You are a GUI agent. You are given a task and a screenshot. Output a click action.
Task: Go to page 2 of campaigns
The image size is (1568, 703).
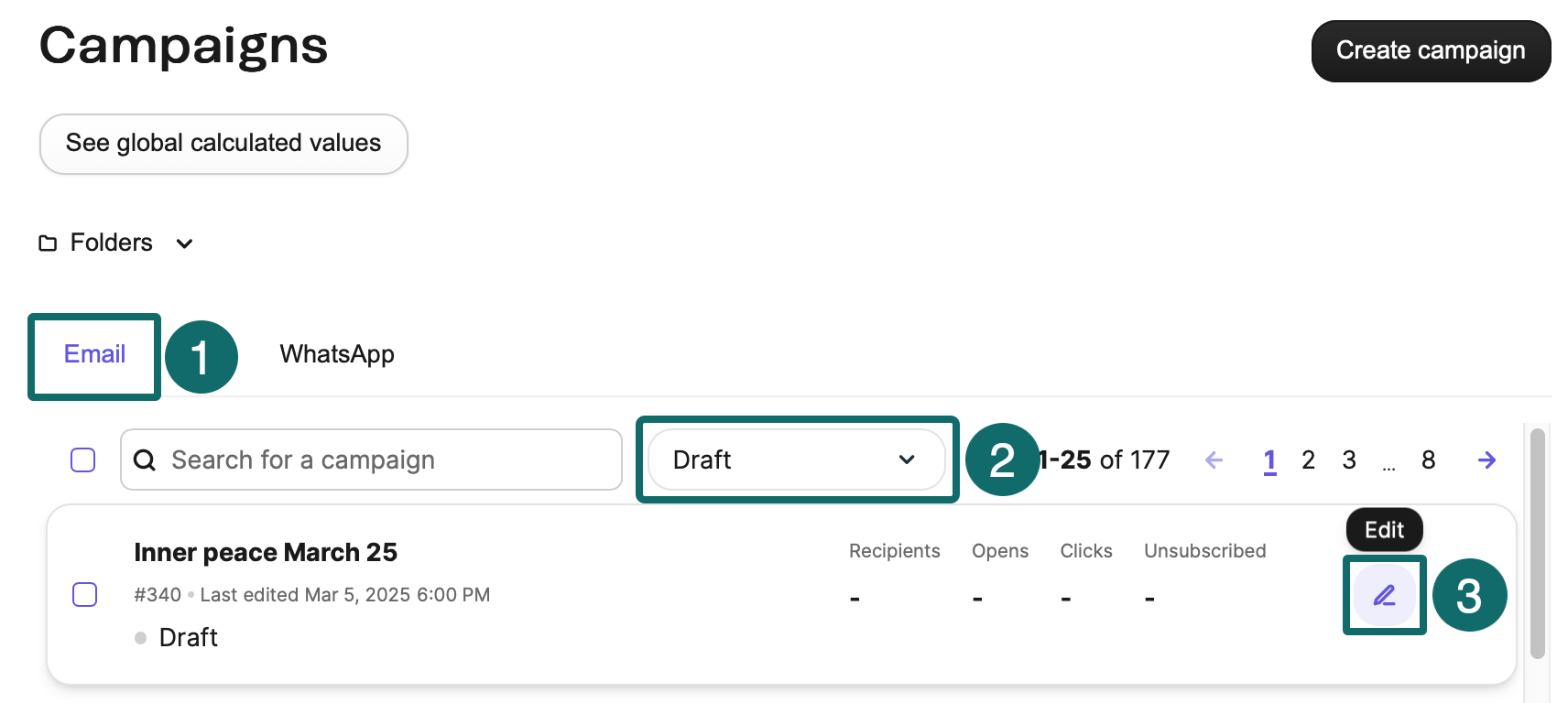(x=1308, y=460)
